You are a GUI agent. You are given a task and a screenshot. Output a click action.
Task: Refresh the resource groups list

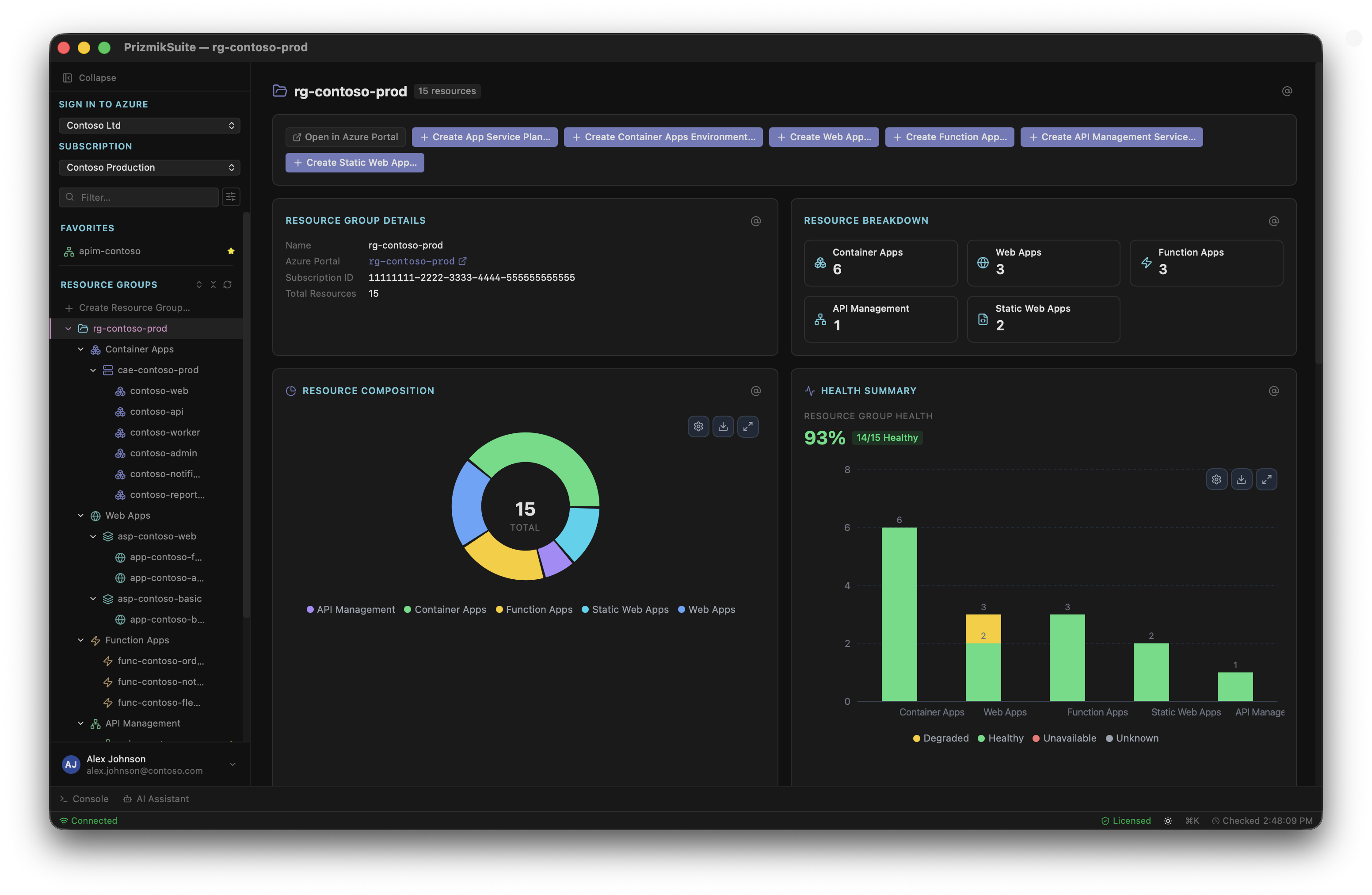228,285
